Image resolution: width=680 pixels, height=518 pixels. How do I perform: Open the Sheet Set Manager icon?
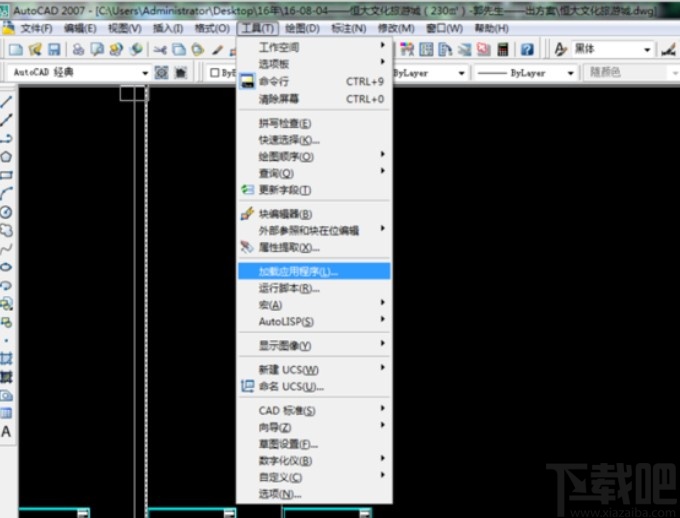pos(464,49)
